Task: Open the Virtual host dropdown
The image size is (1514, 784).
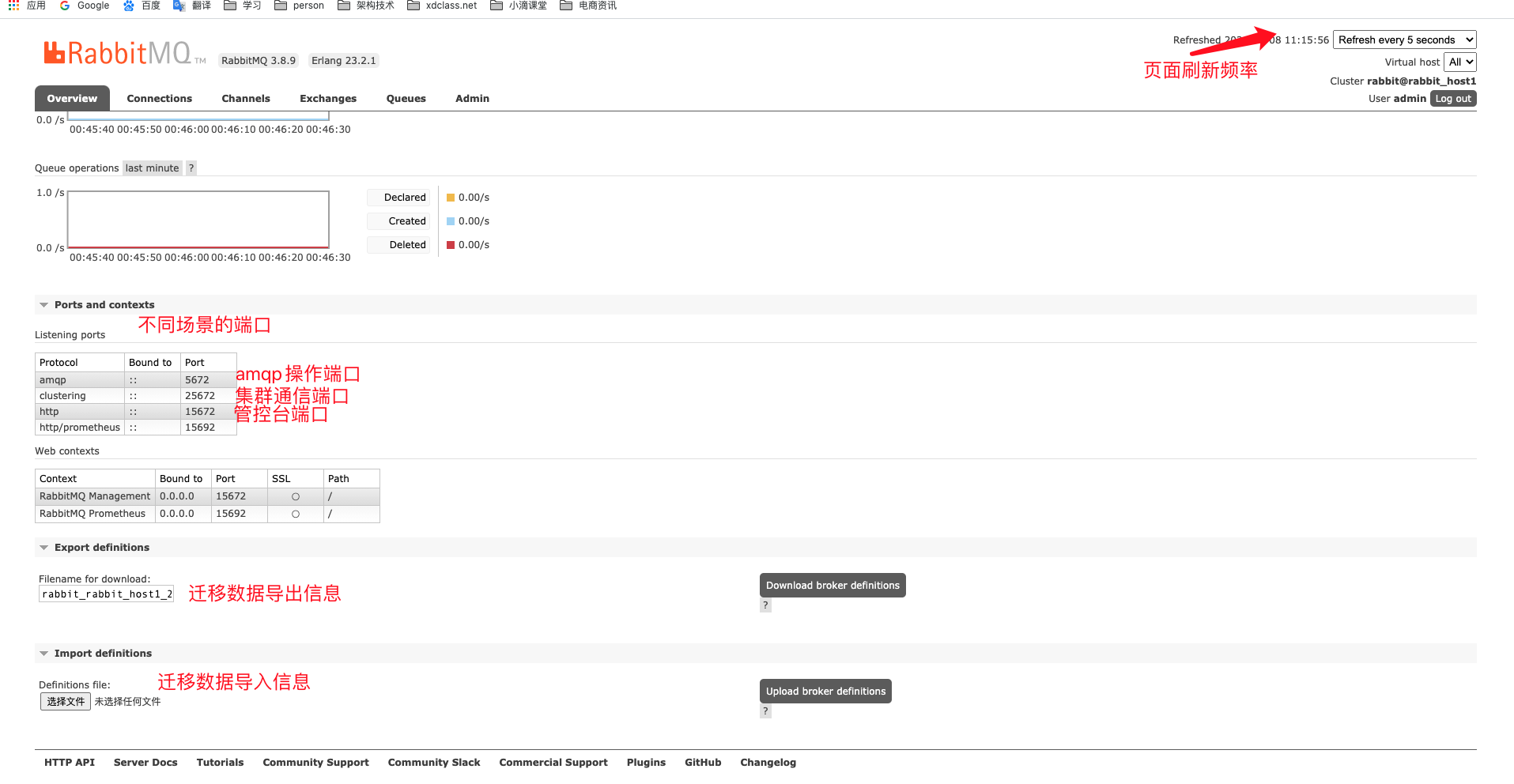Action: pos(1459,62)
